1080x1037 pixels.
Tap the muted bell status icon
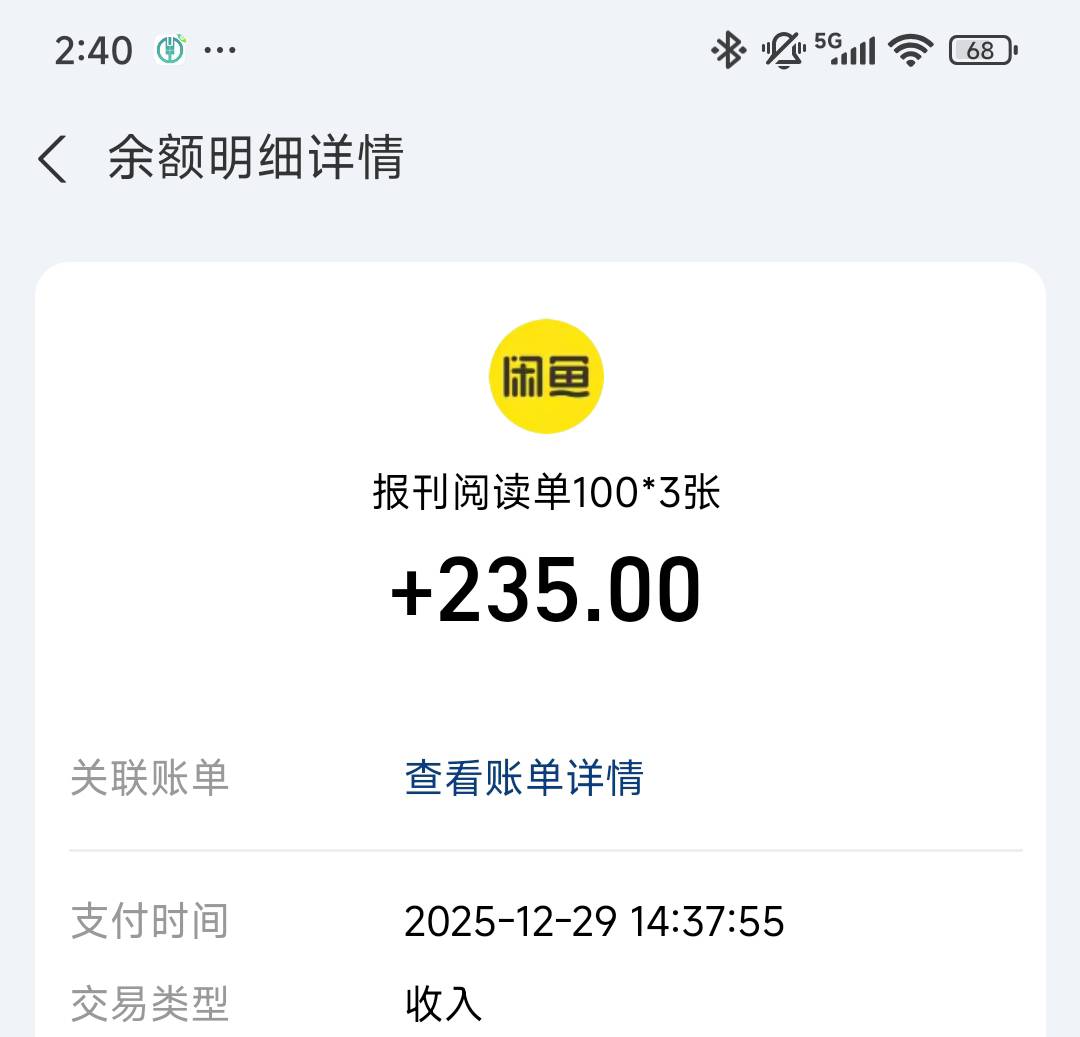point(783,49)
